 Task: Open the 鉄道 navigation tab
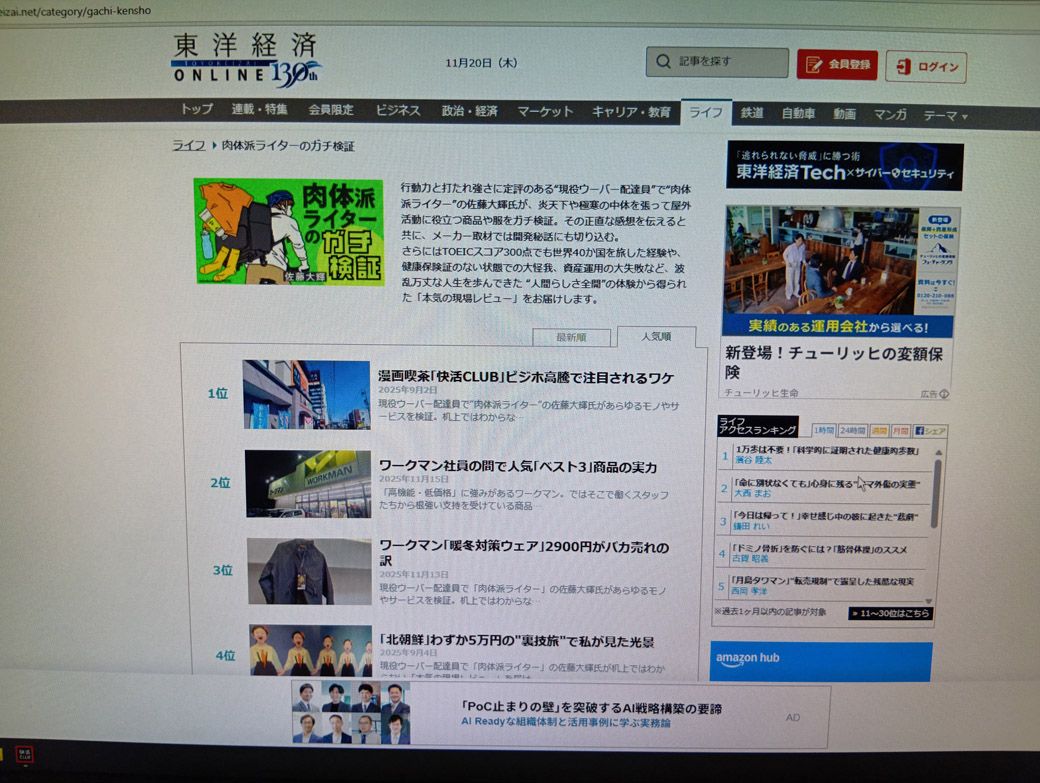(x=751, y=113)
